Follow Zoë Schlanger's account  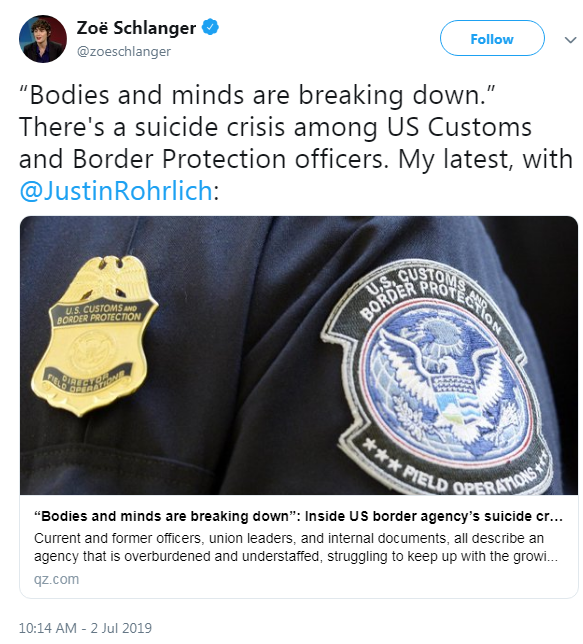coord(492,39)
